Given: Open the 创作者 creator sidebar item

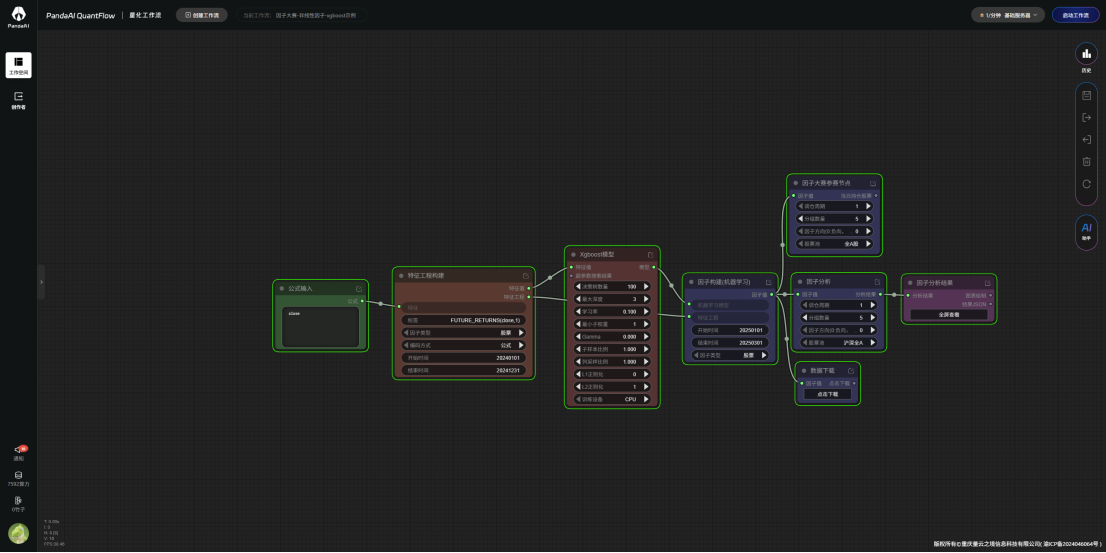Looking at the screenshot, I should point(18,99).
